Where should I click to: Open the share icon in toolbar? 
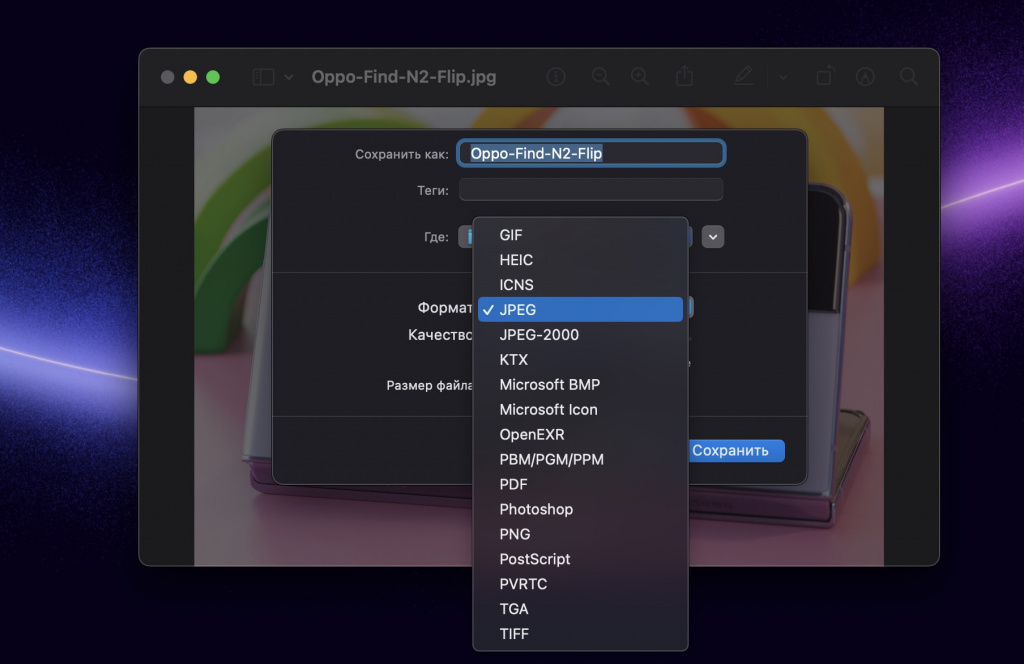point(684,76)
